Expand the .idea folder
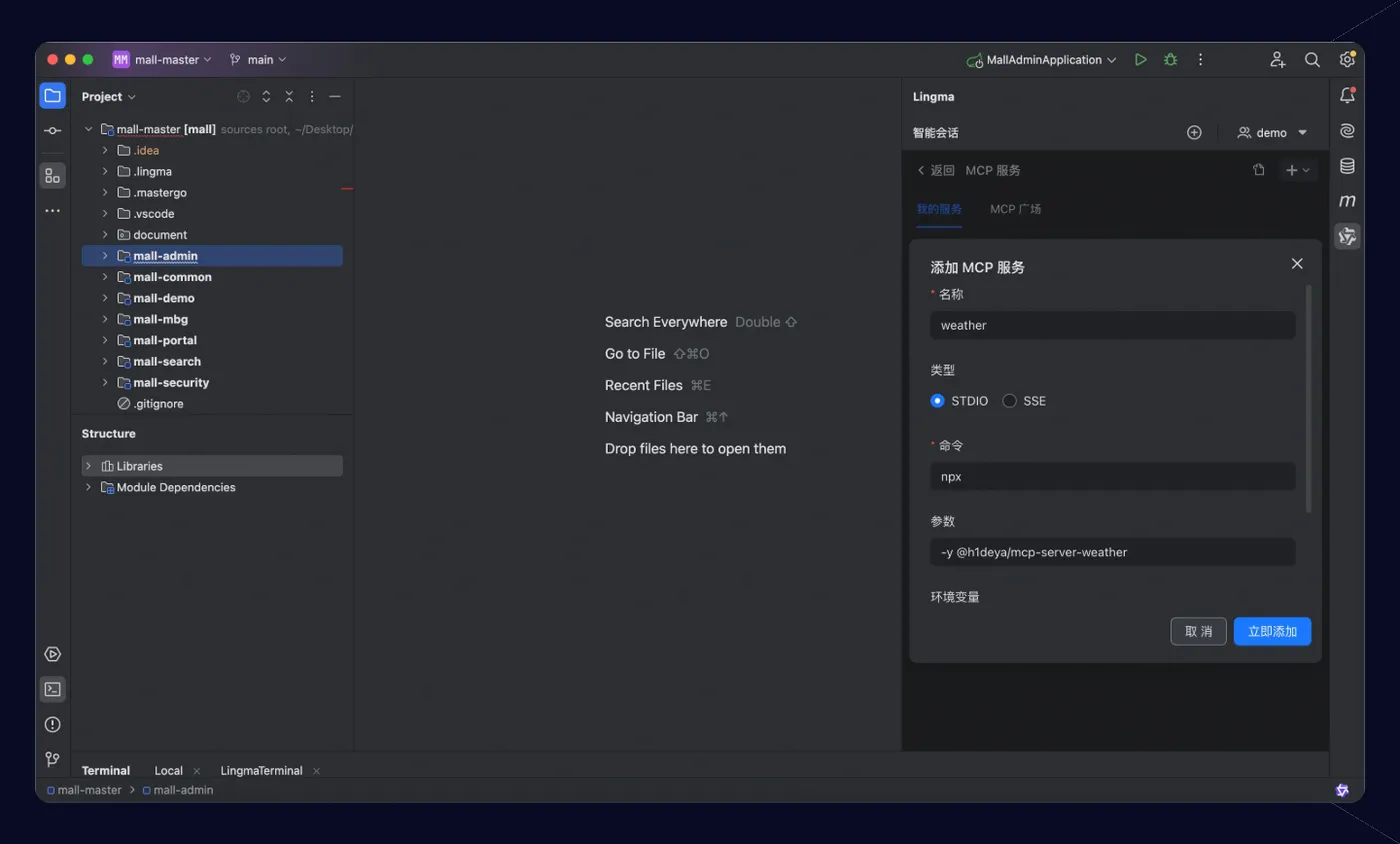Image resolution: width=1400 pixels, height=844 pixels. coord(105,150)
